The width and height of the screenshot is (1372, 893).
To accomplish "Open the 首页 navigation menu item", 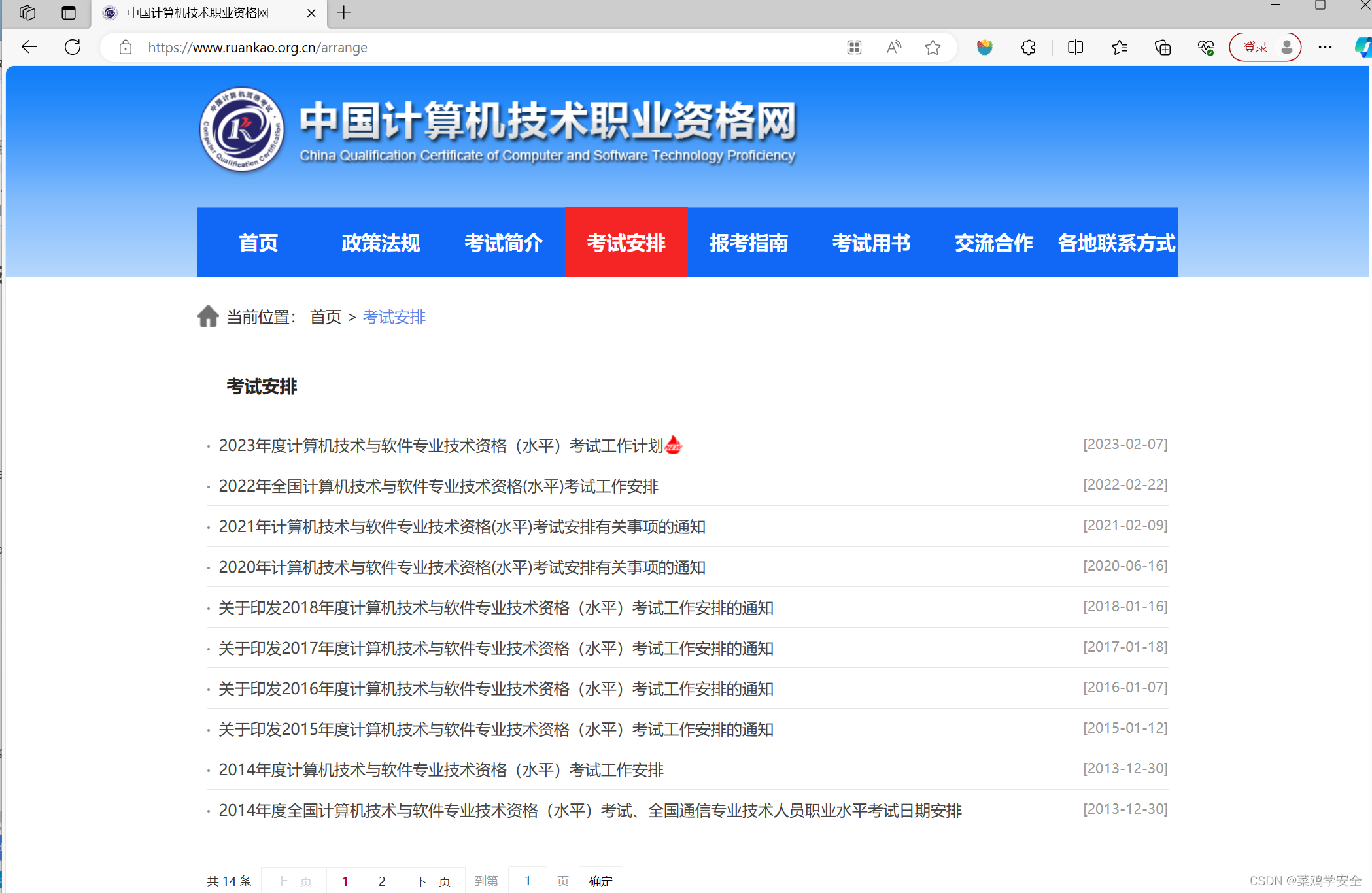I will pos(258,243).
